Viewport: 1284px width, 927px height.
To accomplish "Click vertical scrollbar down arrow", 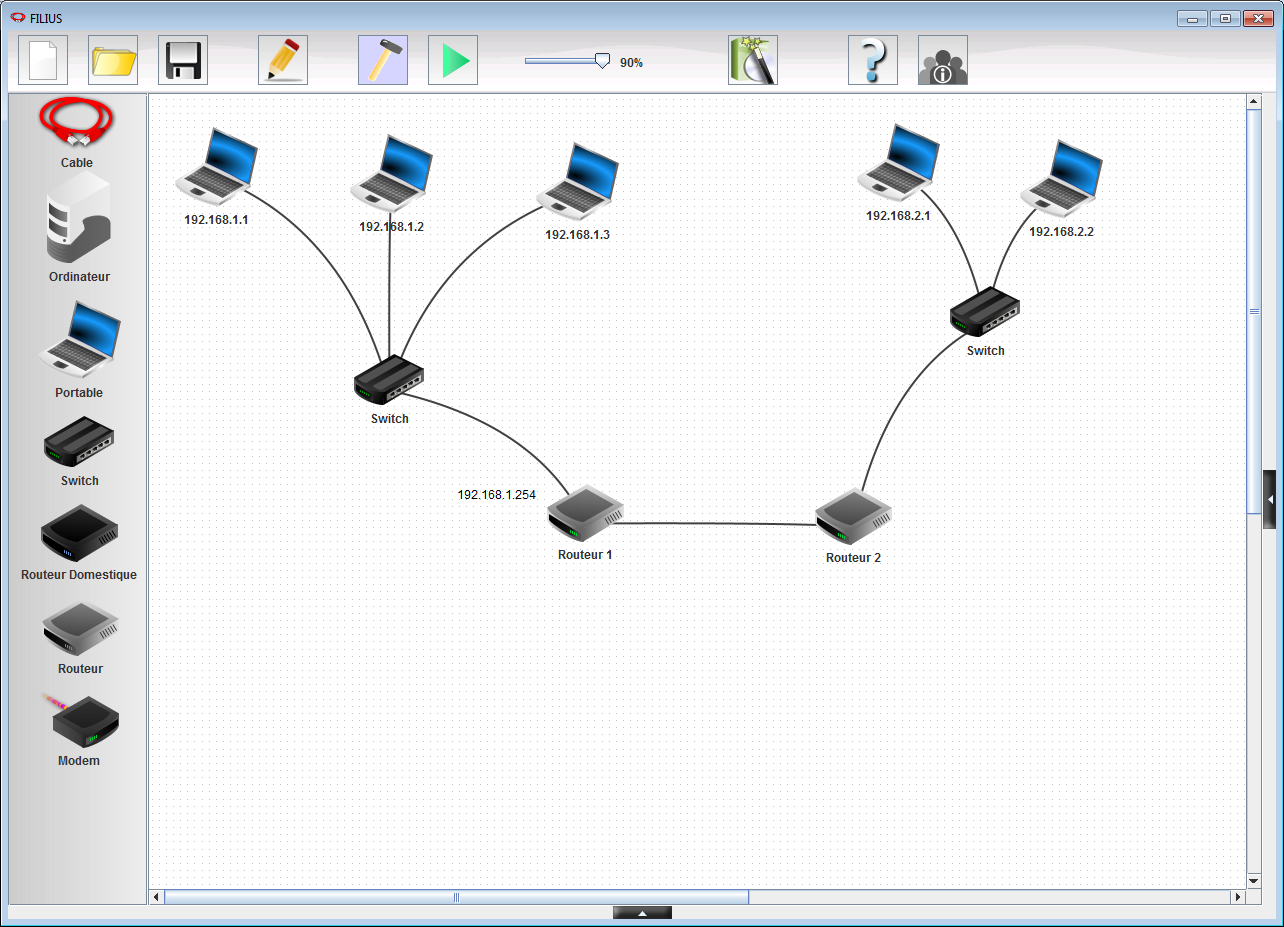I will point(1254,880).
